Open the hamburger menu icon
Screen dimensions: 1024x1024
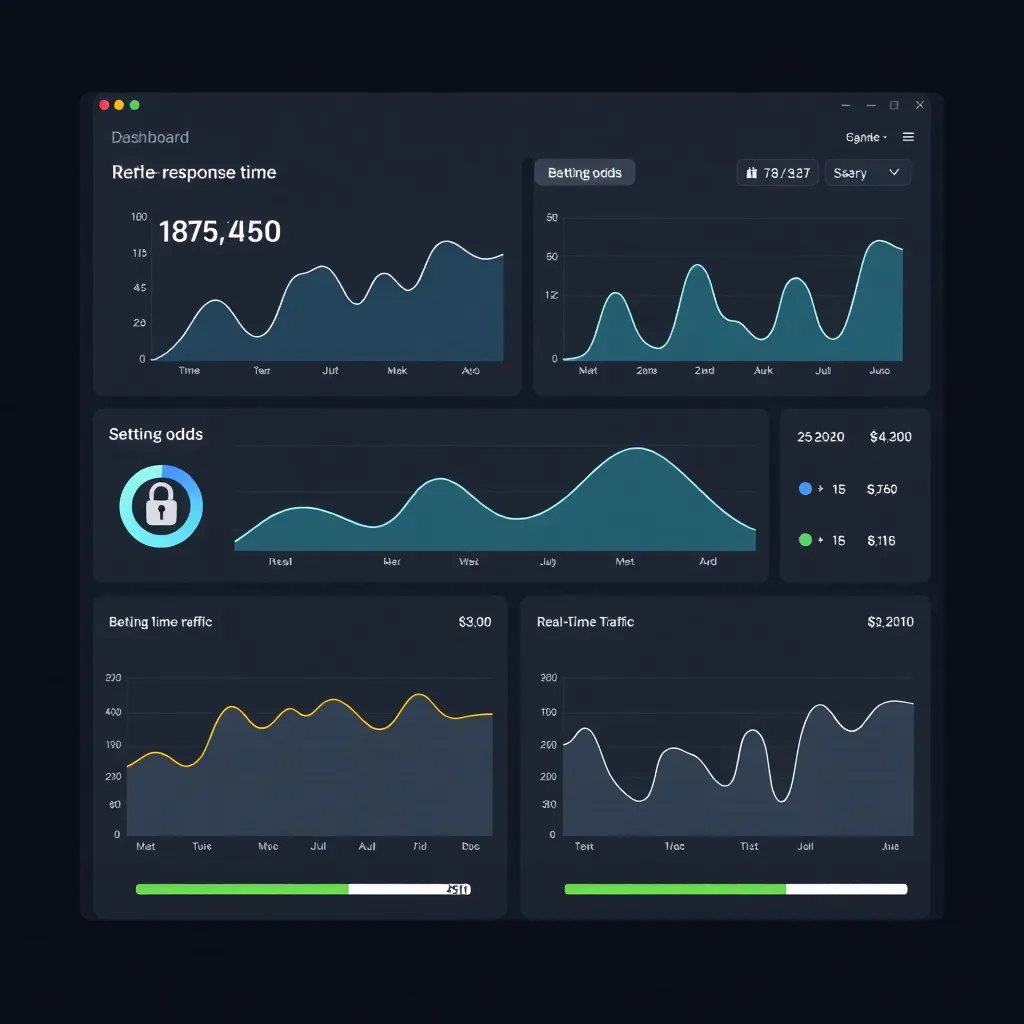908,137
